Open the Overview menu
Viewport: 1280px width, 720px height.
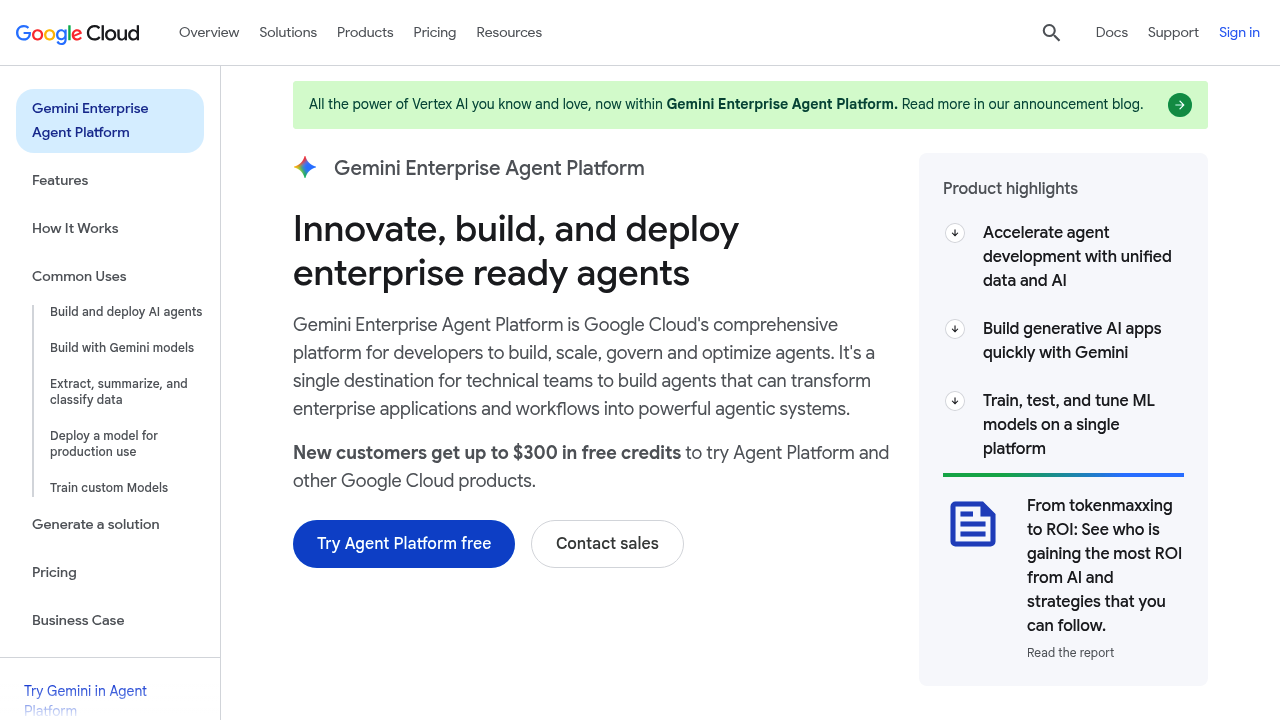pyautogui.click(x=209, y=33)
